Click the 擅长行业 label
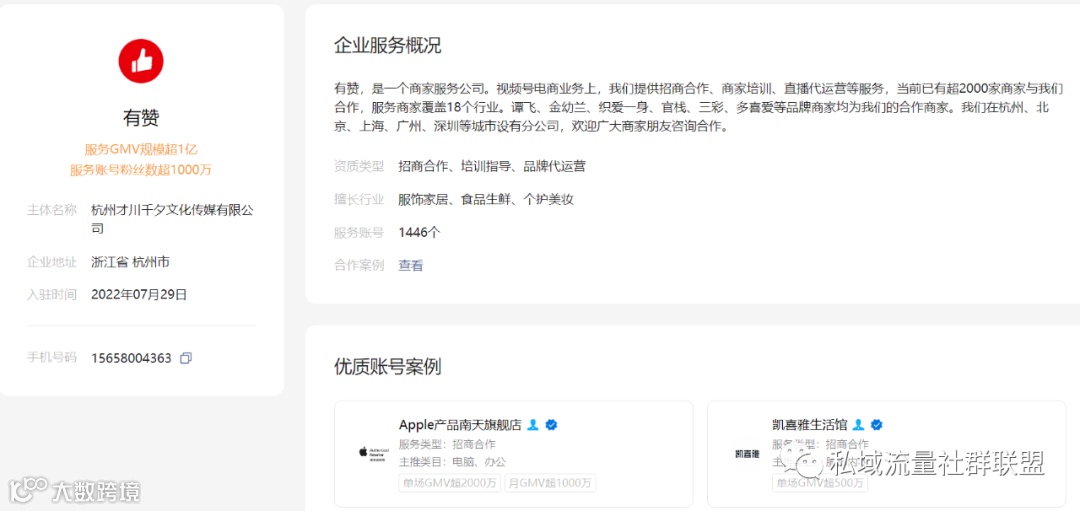1080x511 pixels. click(x=359, y=200)
